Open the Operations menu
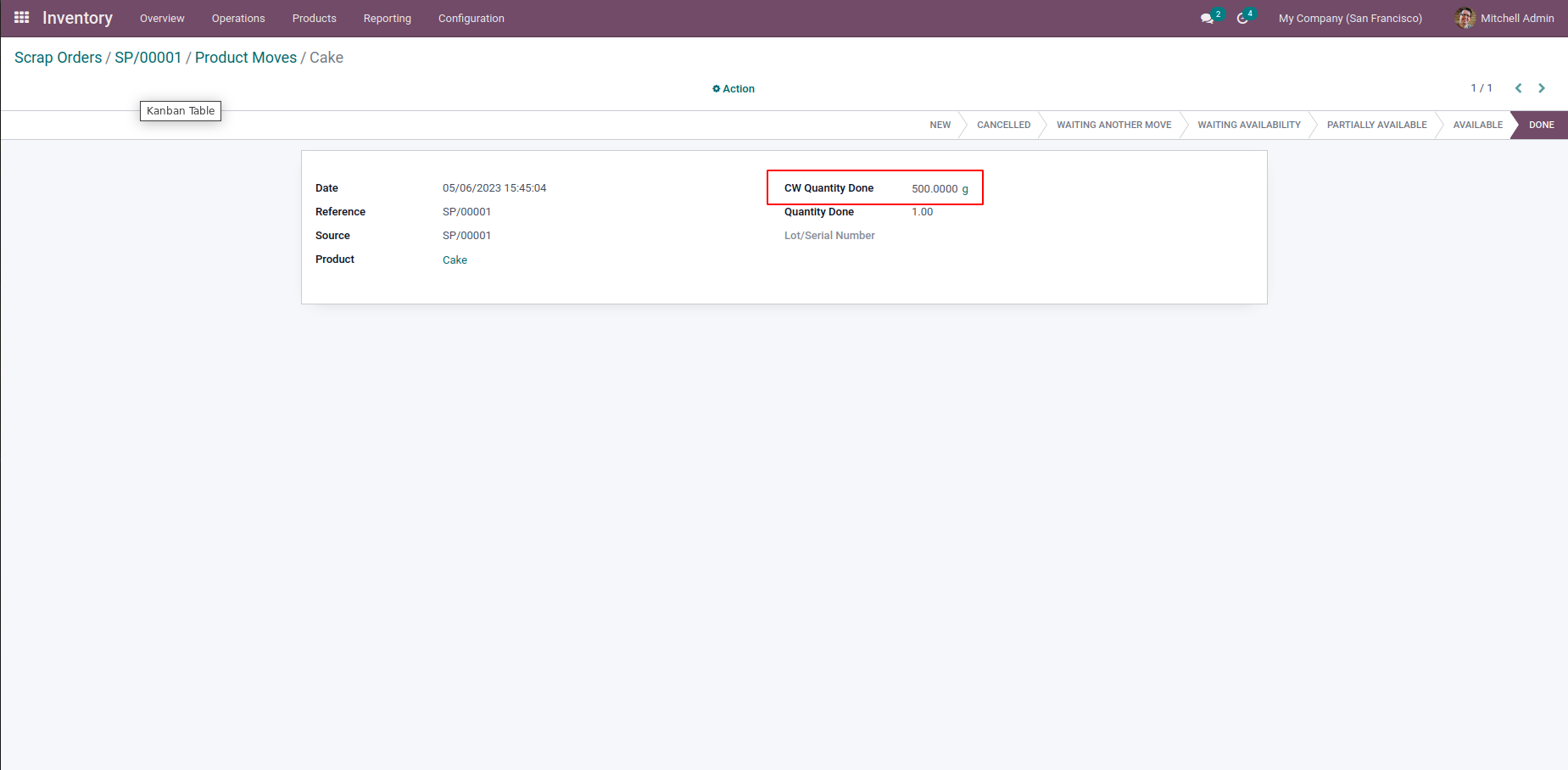 [x=238, y=19]
